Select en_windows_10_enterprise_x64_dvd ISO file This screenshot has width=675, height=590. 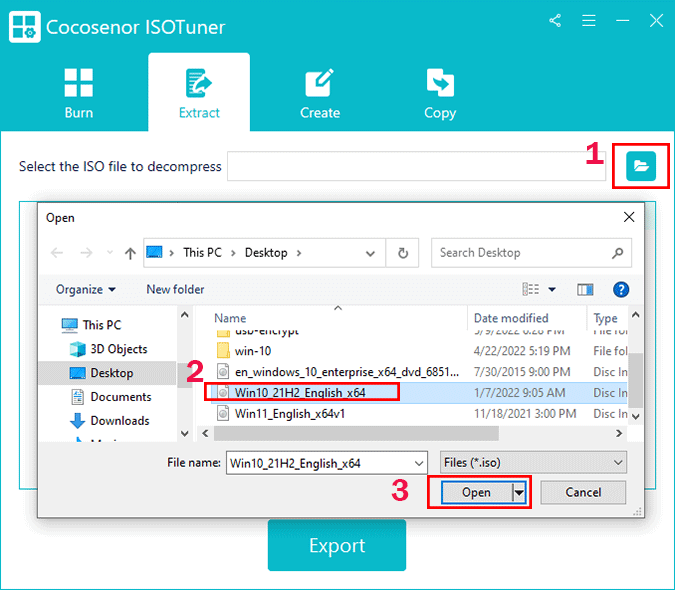pyautogui.click(x=347, y=372)
